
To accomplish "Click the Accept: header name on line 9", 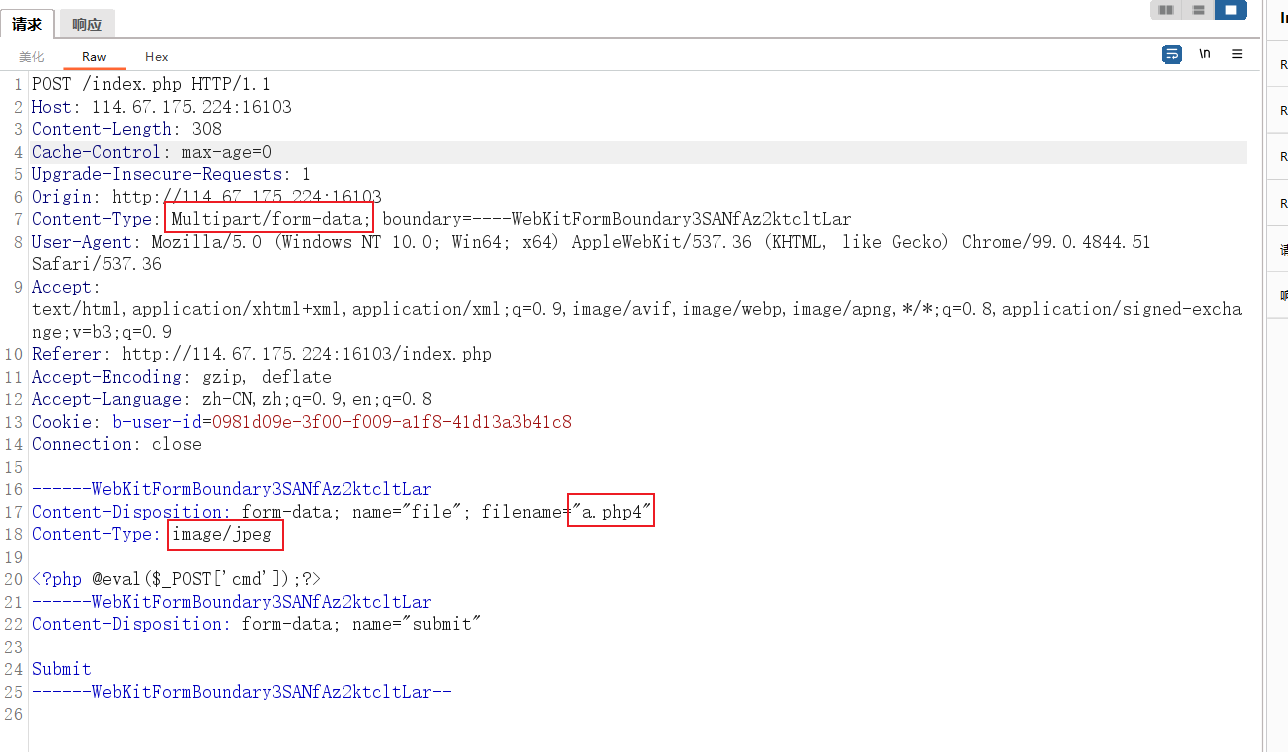I will point(67,287).
